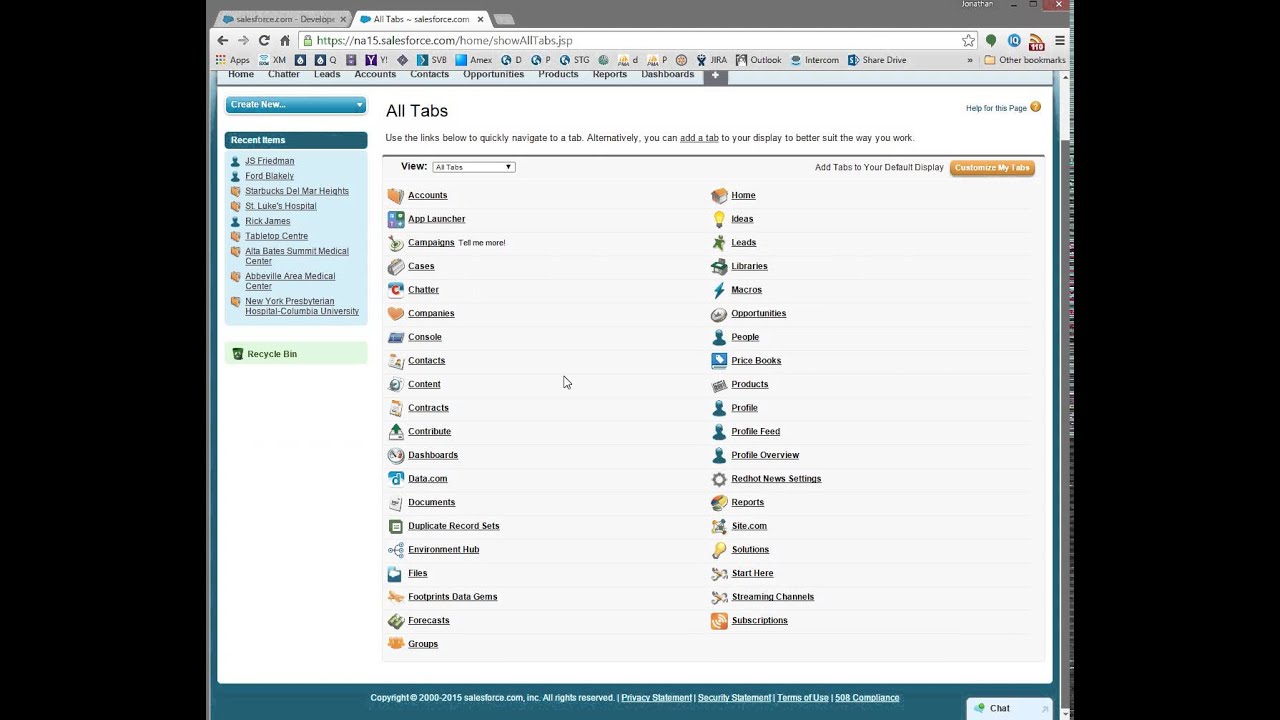
Task: Click the plus All Tabs tab
Action: click(715, 76)
